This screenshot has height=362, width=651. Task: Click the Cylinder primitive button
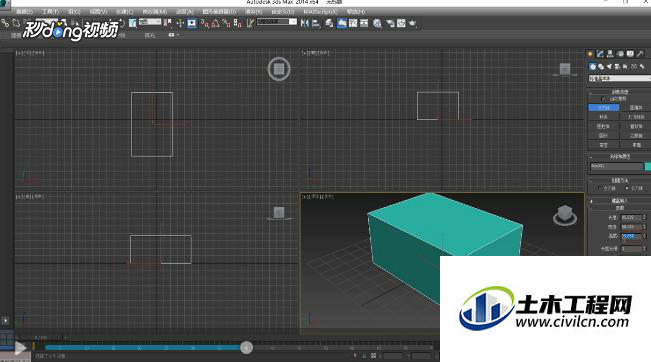(x=604, y=126)
